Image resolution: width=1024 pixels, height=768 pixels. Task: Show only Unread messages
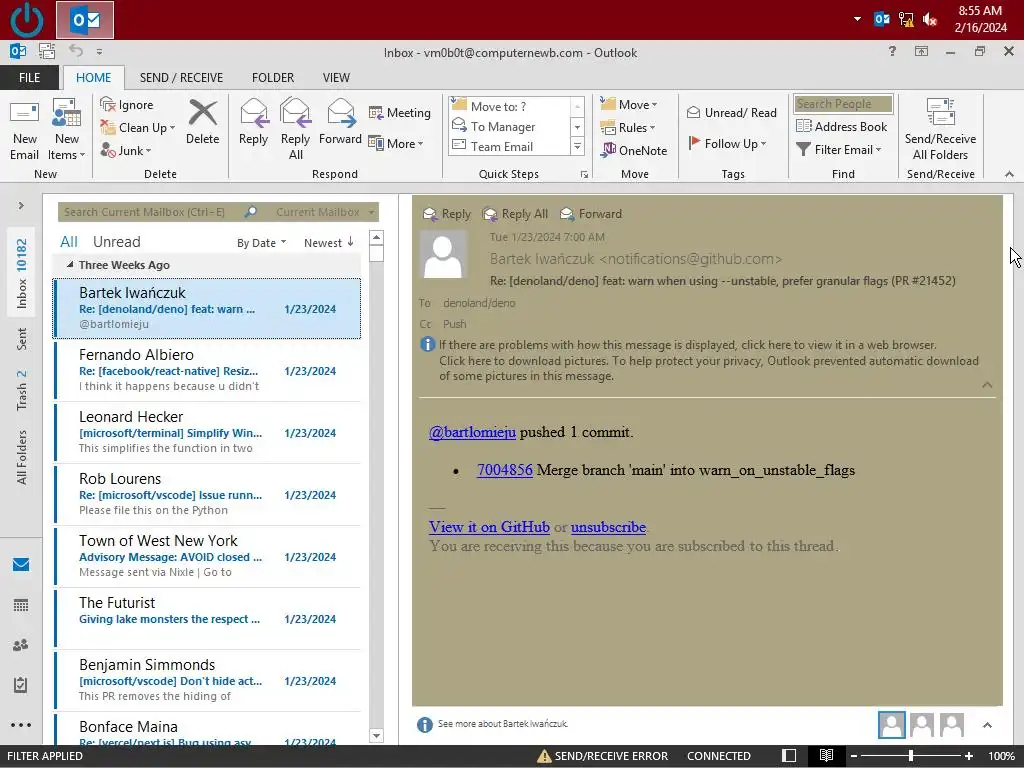[x=117, y=242]
